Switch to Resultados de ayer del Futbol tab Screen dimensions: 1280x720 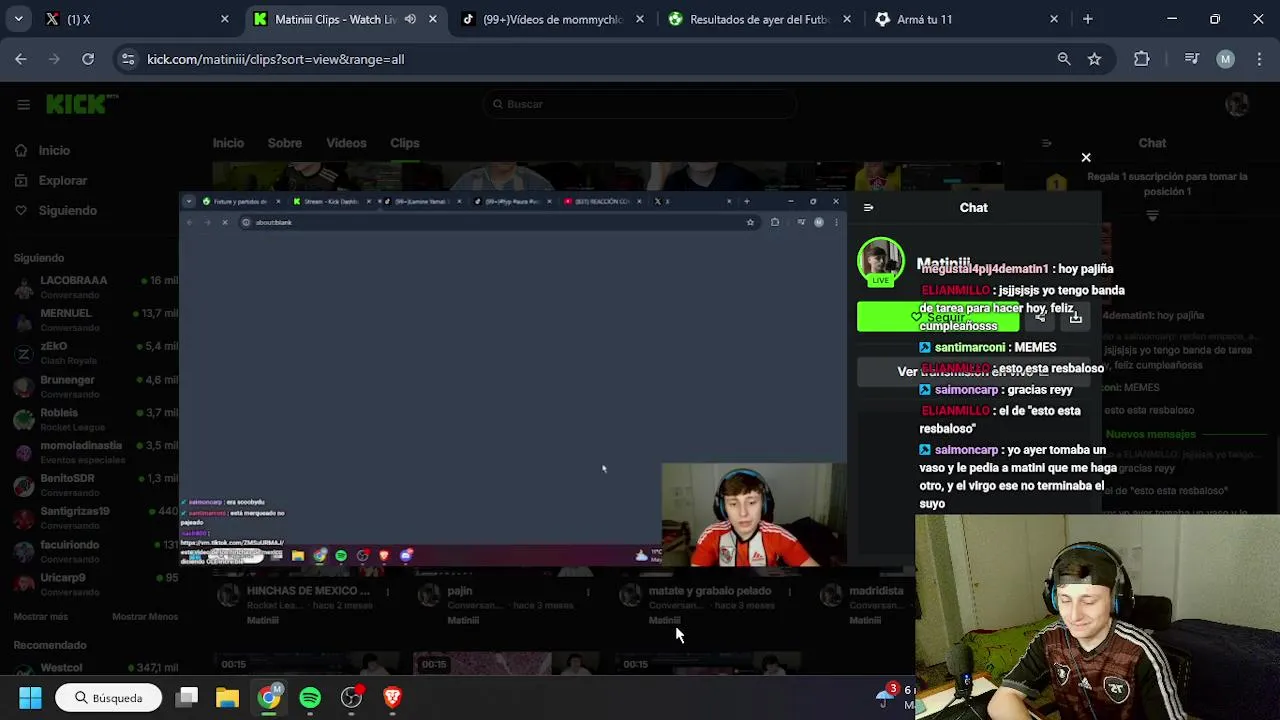tap(759, 19)
